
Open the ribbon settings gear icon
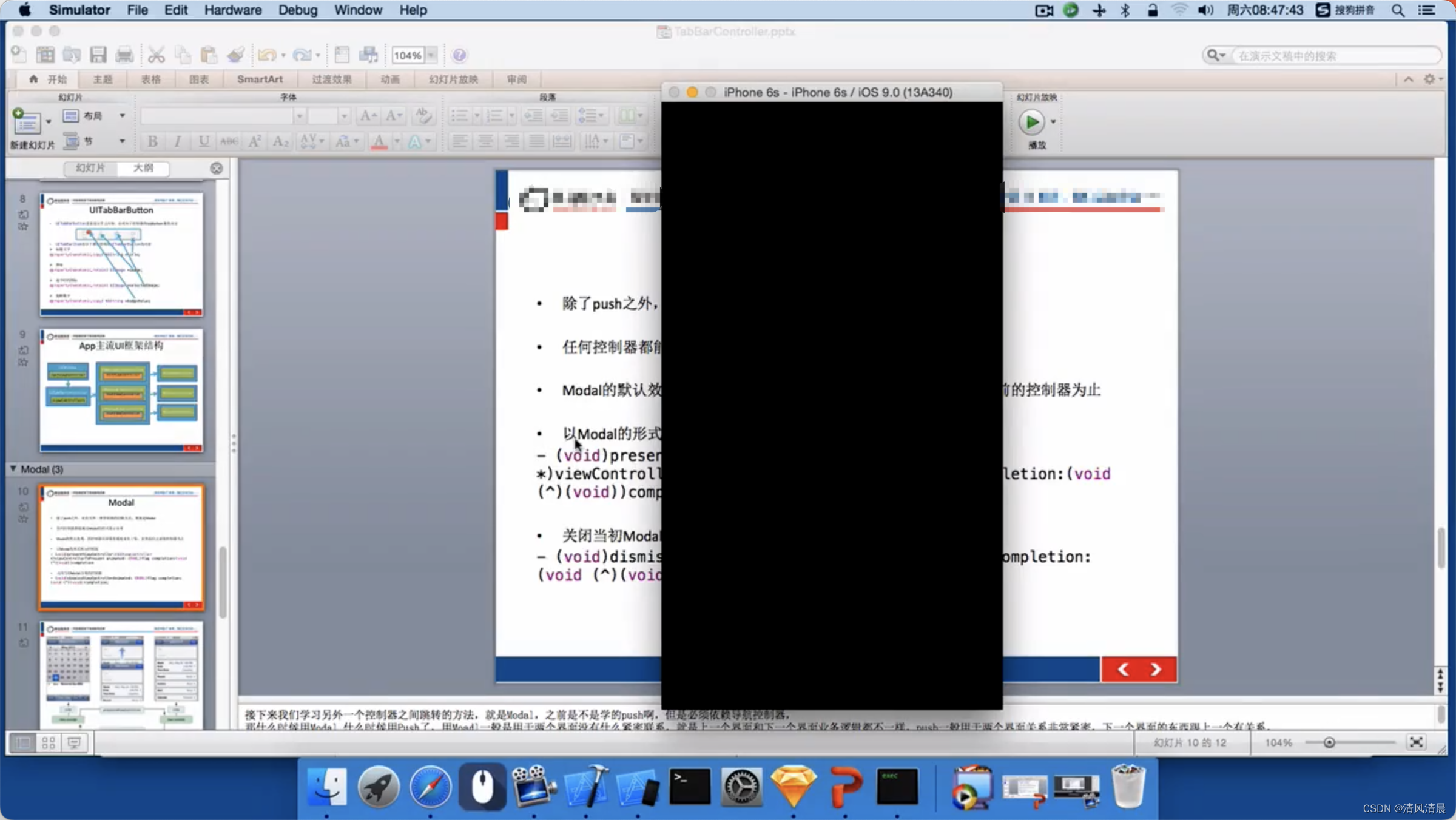pos(1430,79)
